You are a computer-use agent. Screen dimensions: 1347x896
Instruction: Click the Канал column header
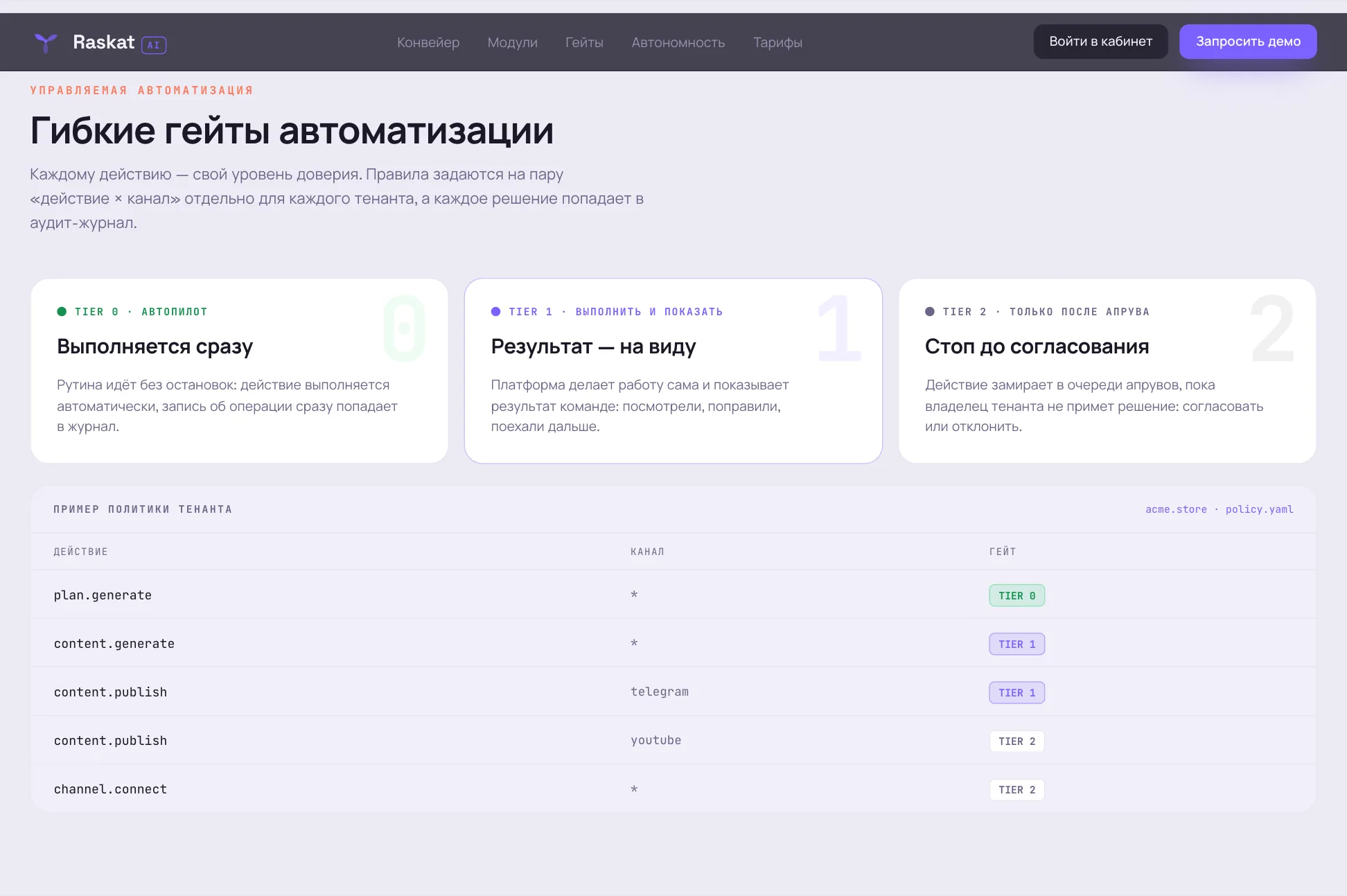647,552
